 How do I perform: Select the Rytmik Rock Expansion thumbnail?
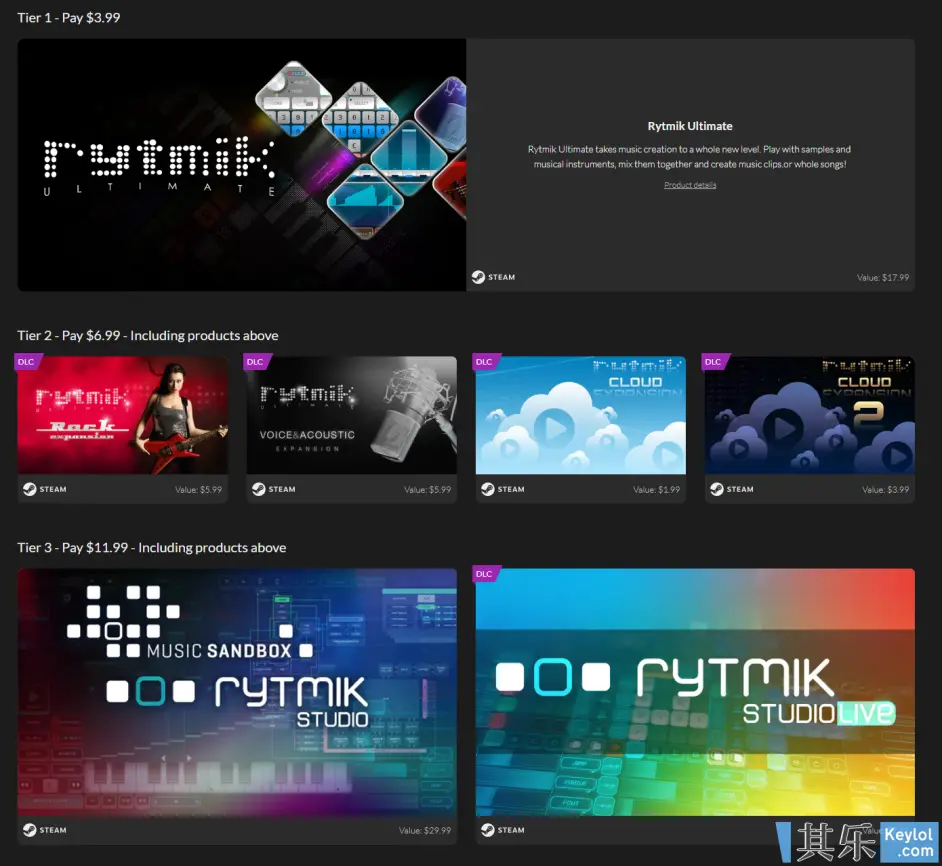tap(123, 415)
